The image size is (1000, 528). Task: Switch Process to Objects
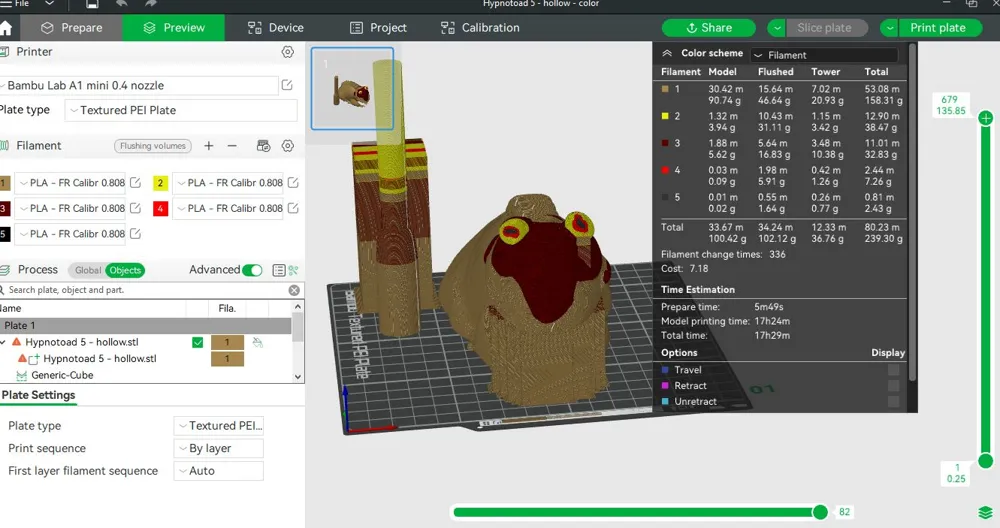pyautogui.click(x=125, y=270)
